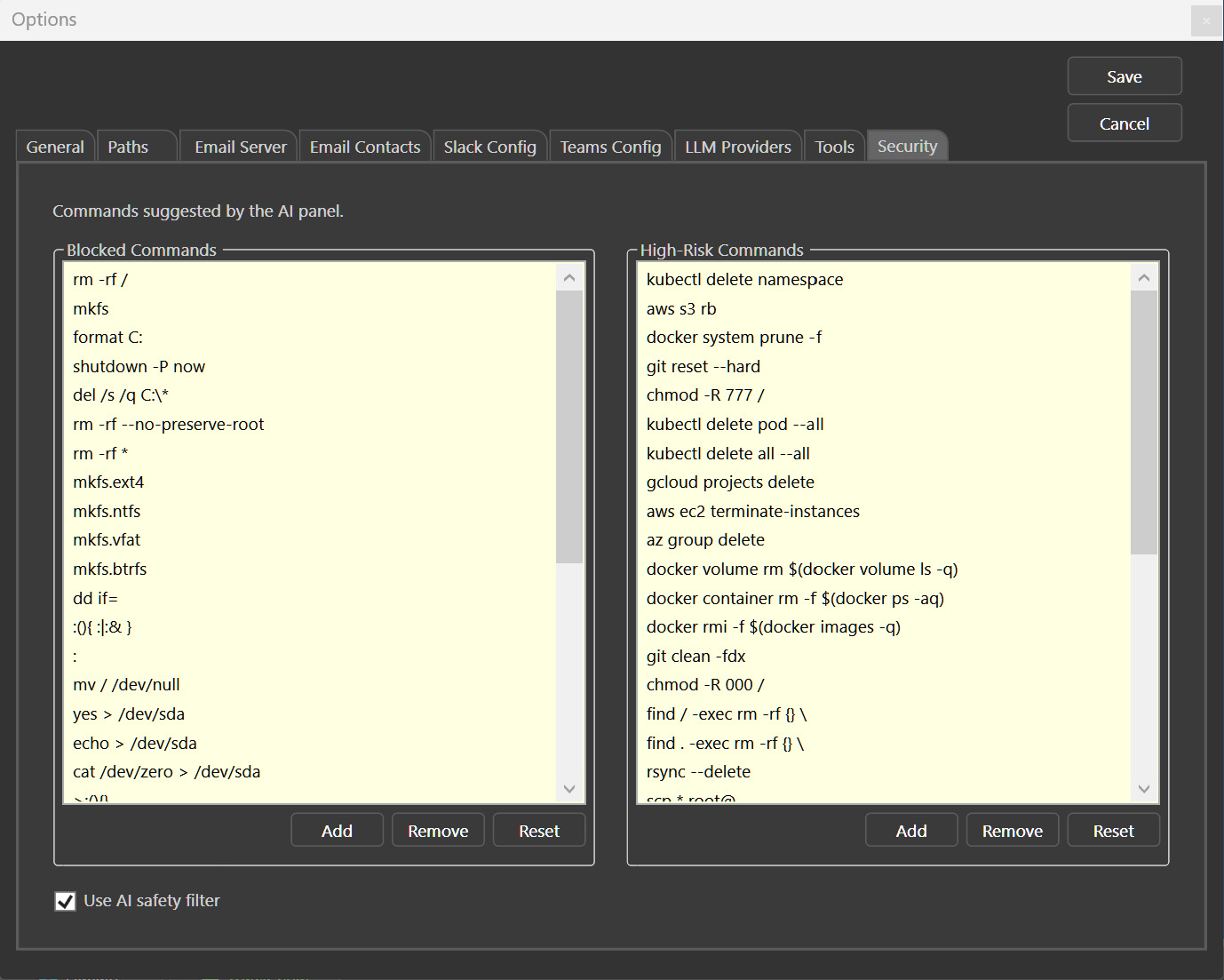This screenshot has width=1224, height=980.
Task: Reset the High-Risk Commands list
Action: (1113, 830)
